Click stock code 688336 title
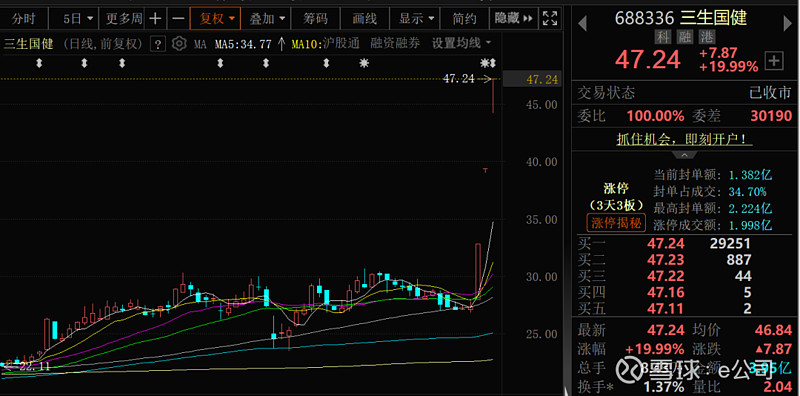800x396 pixels. pos(644,18)
